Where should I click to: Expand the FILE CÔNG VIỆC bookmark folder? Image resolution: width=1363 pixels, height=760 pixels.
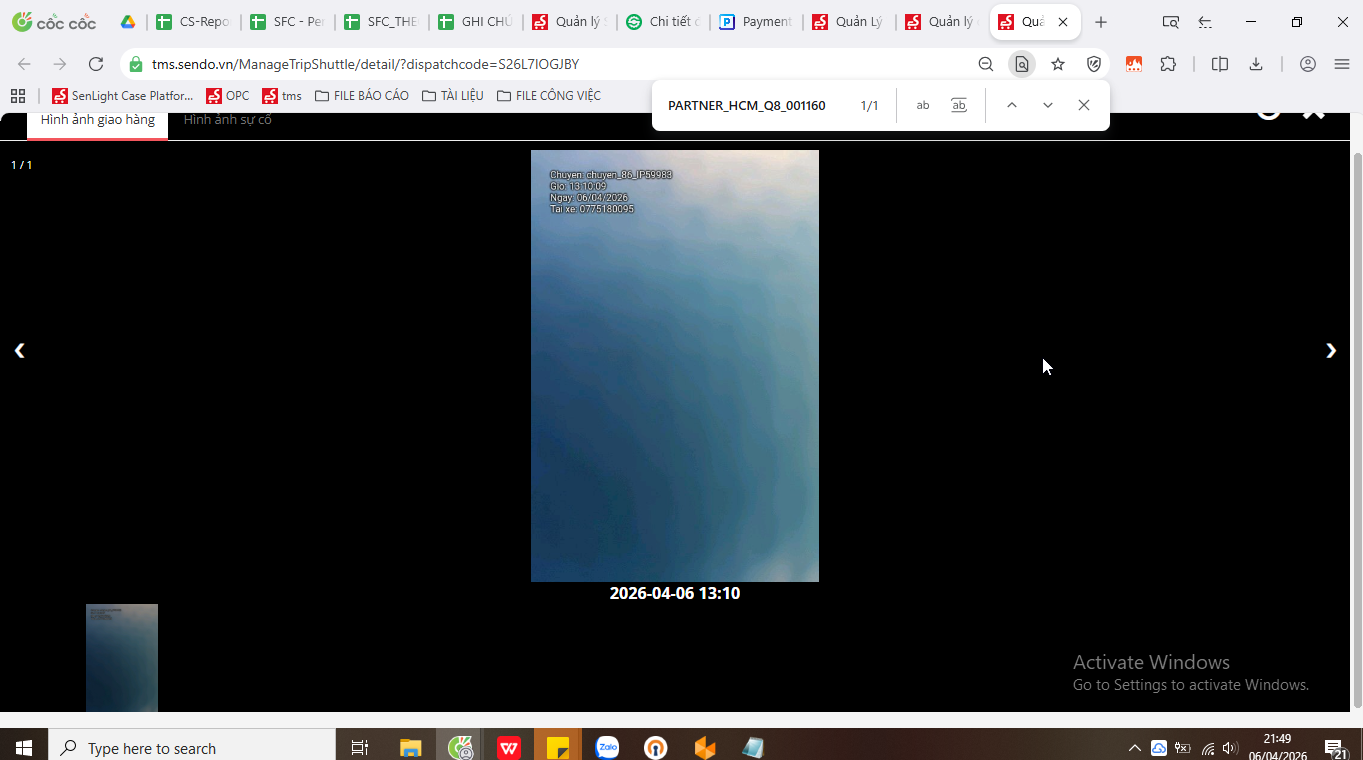pos(549,96)
